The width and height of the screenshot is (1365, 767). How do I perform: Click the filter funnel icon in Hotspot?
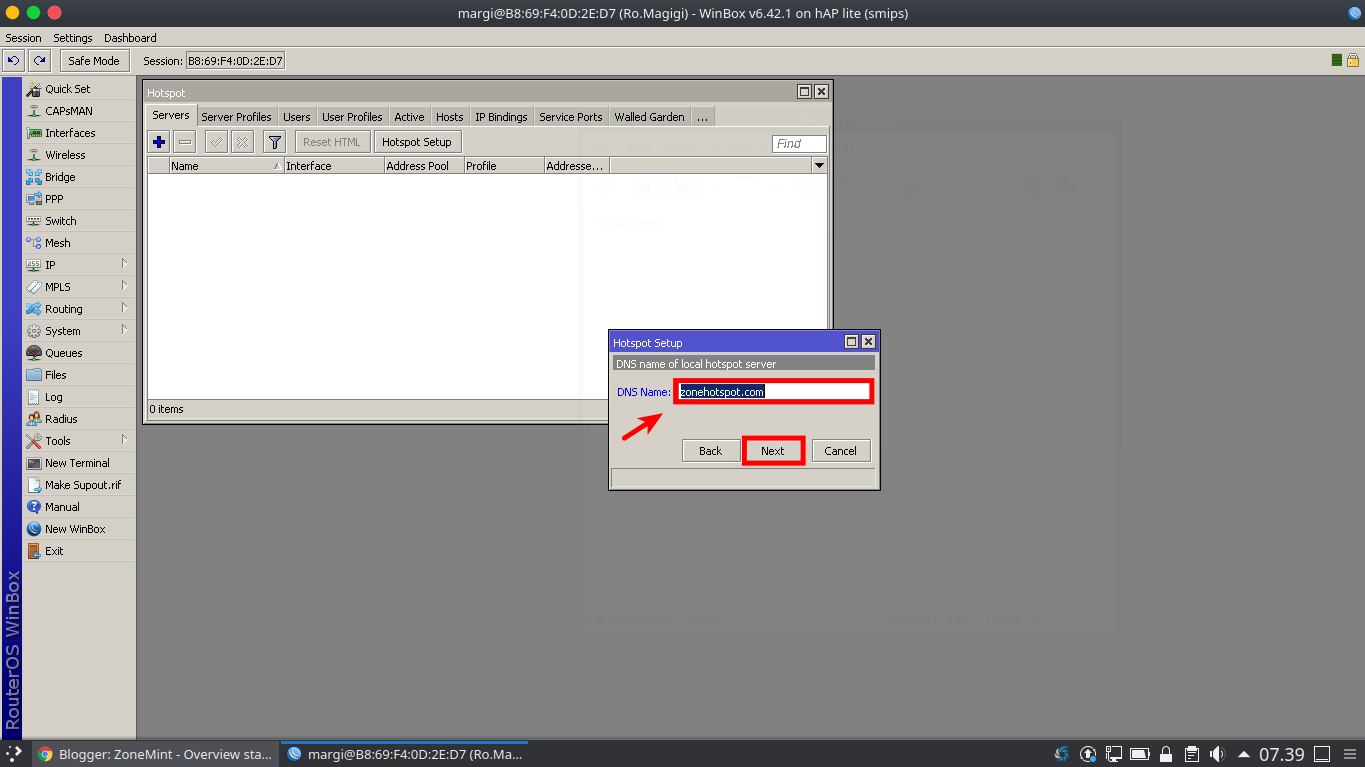274,142
